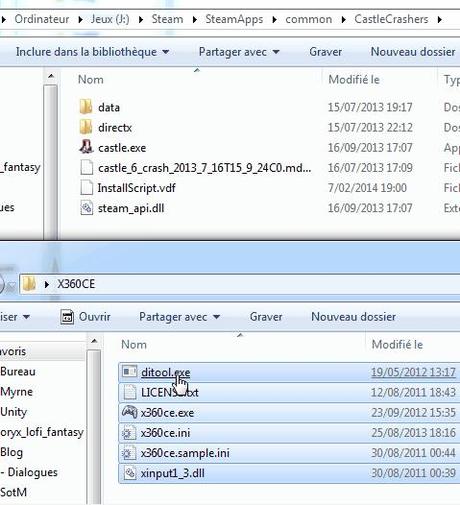This screenshot has width=460, height=505.
Task: Sort by Nom column in X360CE window
Action: [134, 344]
